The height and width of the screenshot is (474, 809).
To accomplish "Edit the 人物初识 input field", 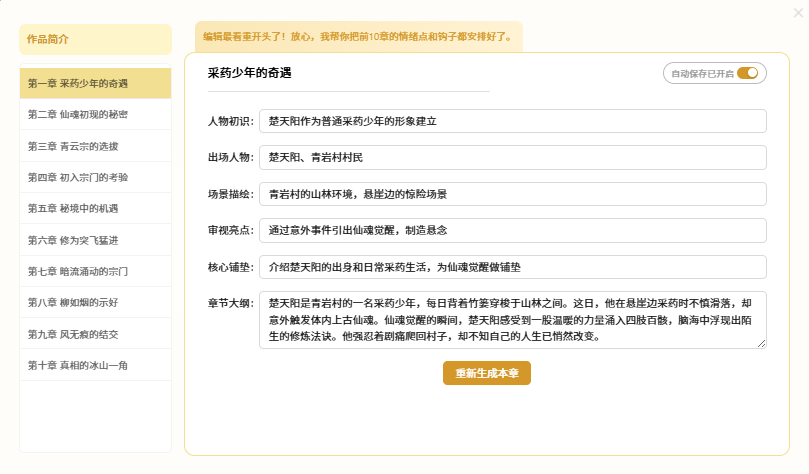I will pyautogui.click(x=513, y=121).
